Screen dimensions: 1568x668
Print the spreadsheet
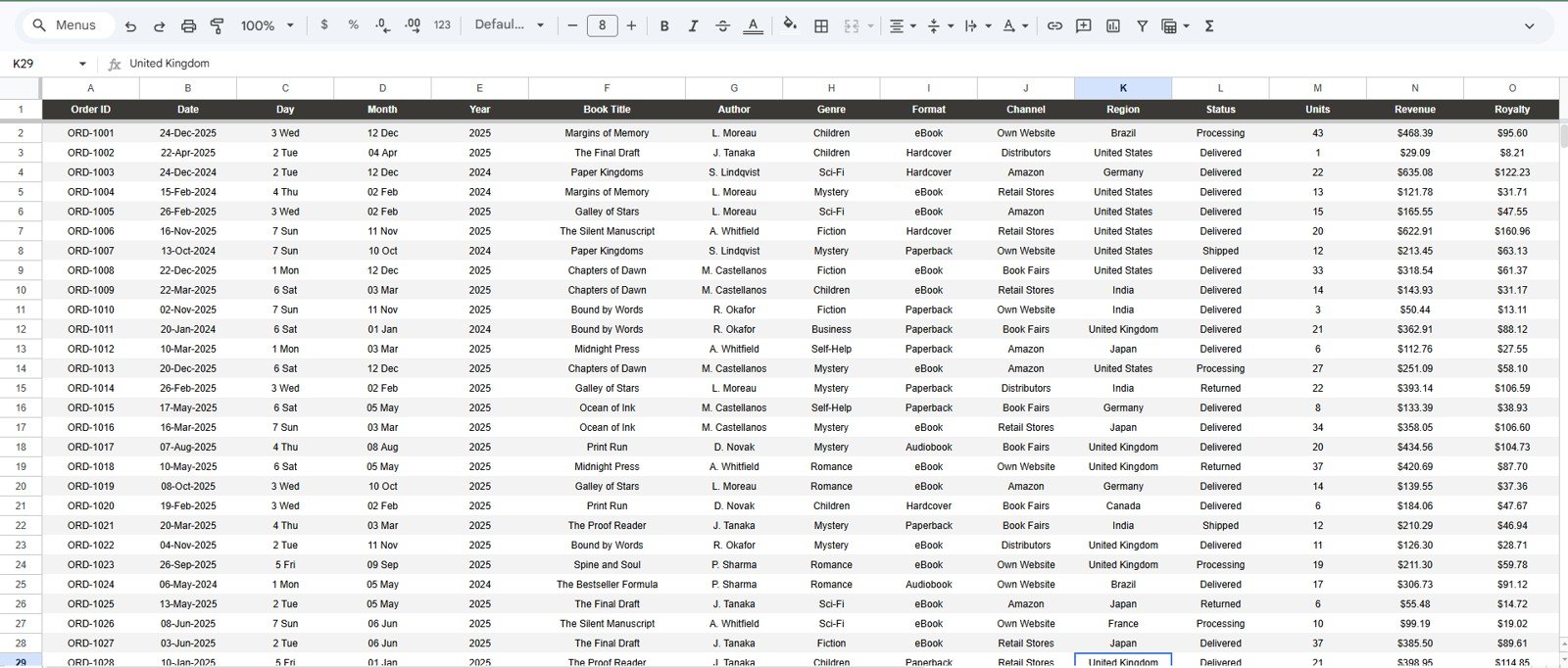(x=189, y=25)
